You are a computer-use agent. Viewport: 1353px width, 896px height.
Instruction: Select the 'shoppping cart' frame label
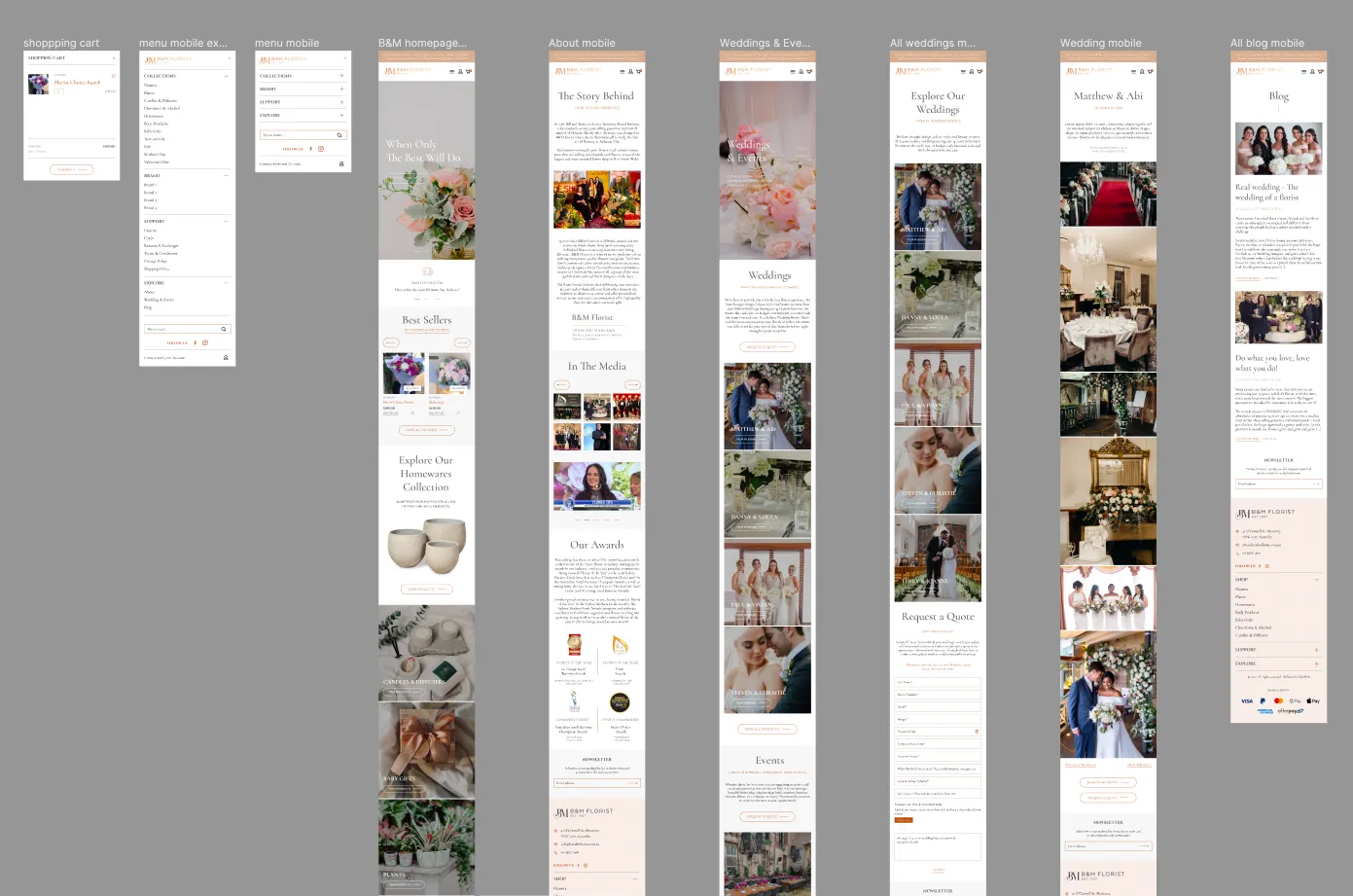61,43
